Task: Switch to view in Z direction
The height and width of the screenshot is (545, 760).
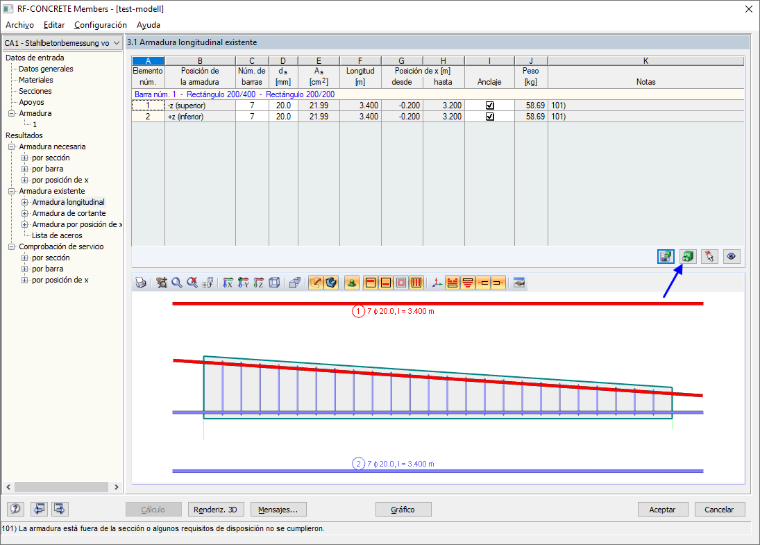Action: point(259,283)
